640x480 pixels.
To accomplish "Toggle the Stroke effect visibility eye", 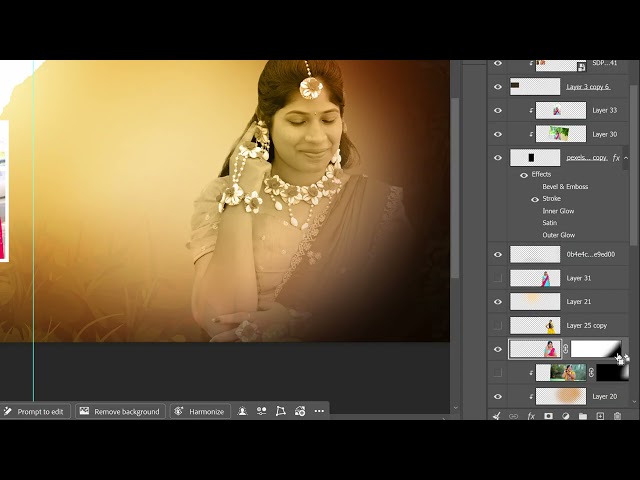I will point(535,200).
